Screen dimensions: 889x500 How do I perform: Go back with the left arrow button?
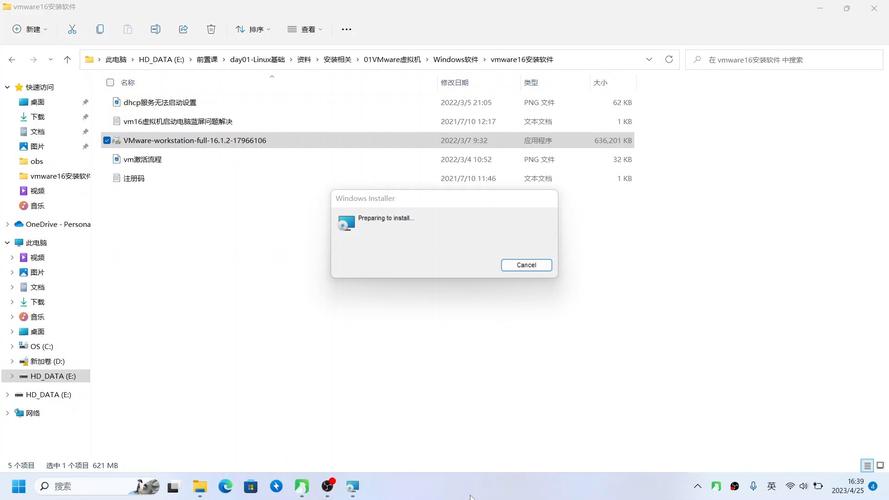pos(12,60)
